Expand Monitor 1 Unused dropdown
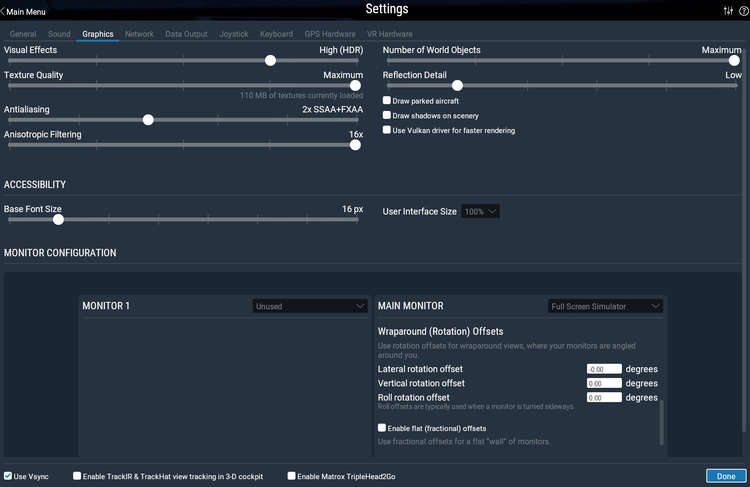750x487 pixels. pos(310,306)
